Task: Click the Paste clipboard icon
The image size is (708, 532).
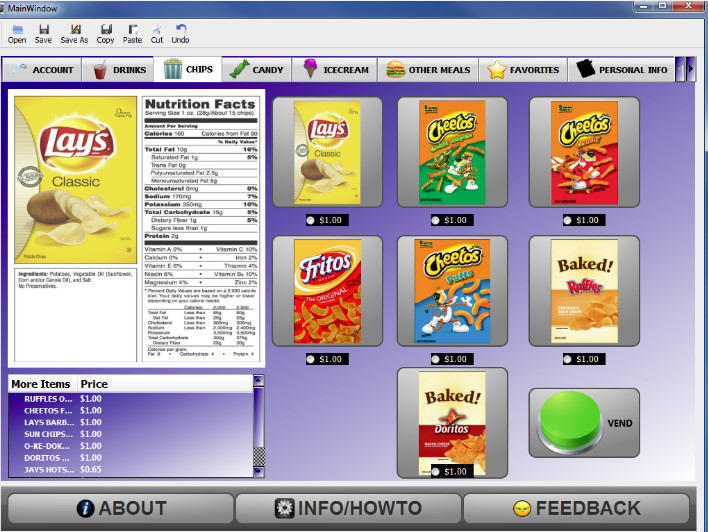Action: pyautogui.click(x=132, y=34)
